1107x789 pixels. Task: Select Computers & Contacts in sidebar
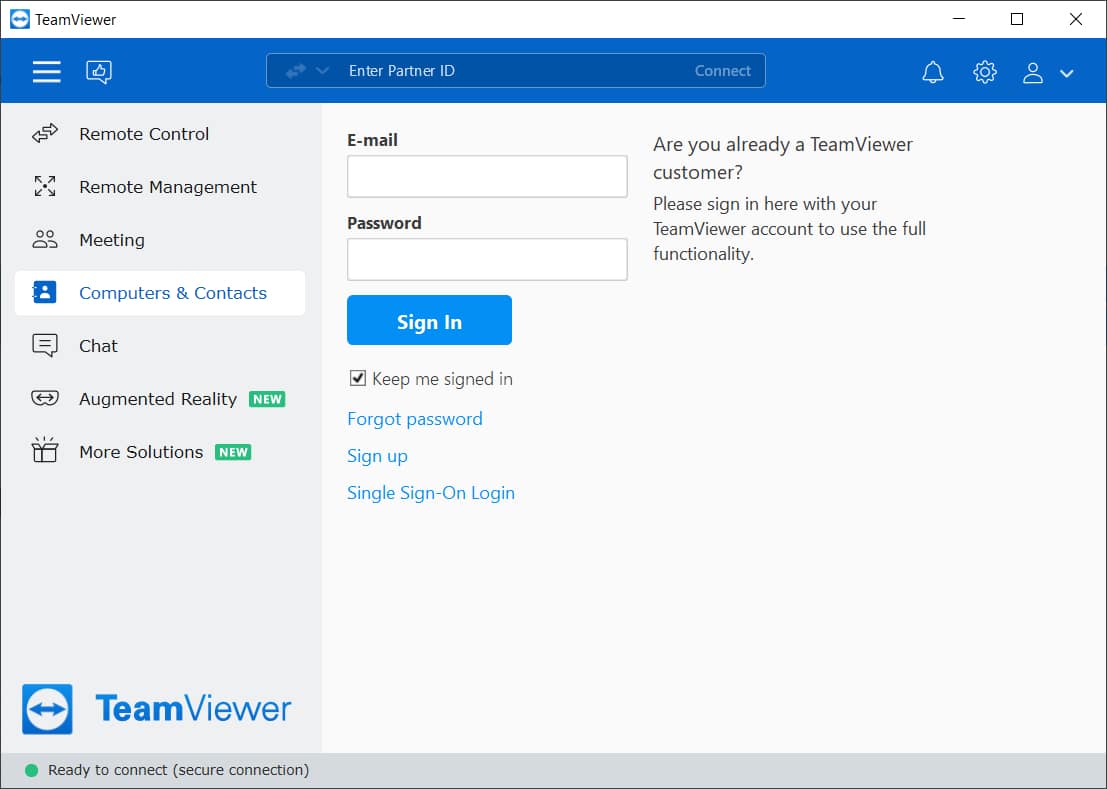pyautogui.click(x=160, y=293)
